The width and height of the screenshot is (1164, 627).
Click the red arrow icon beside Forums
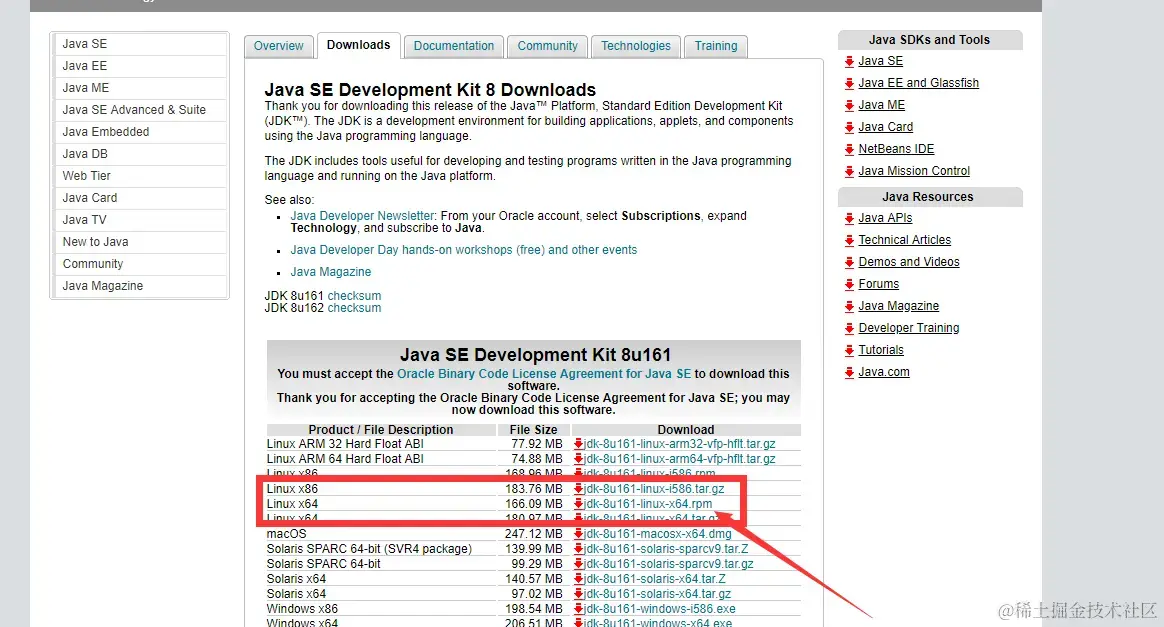click(849, 285)
